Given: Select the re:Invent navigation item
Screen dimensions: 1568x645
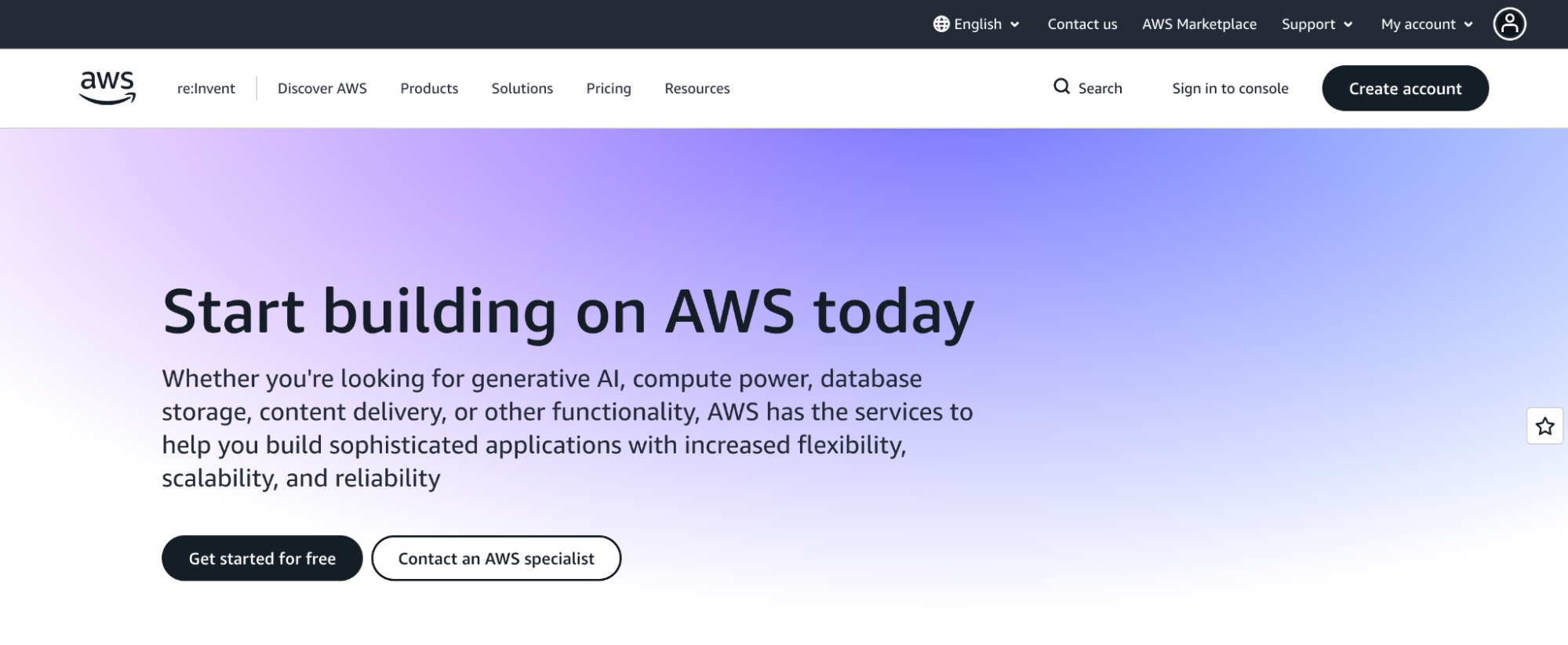Looking at the screenshot, I should click(206, 88).
